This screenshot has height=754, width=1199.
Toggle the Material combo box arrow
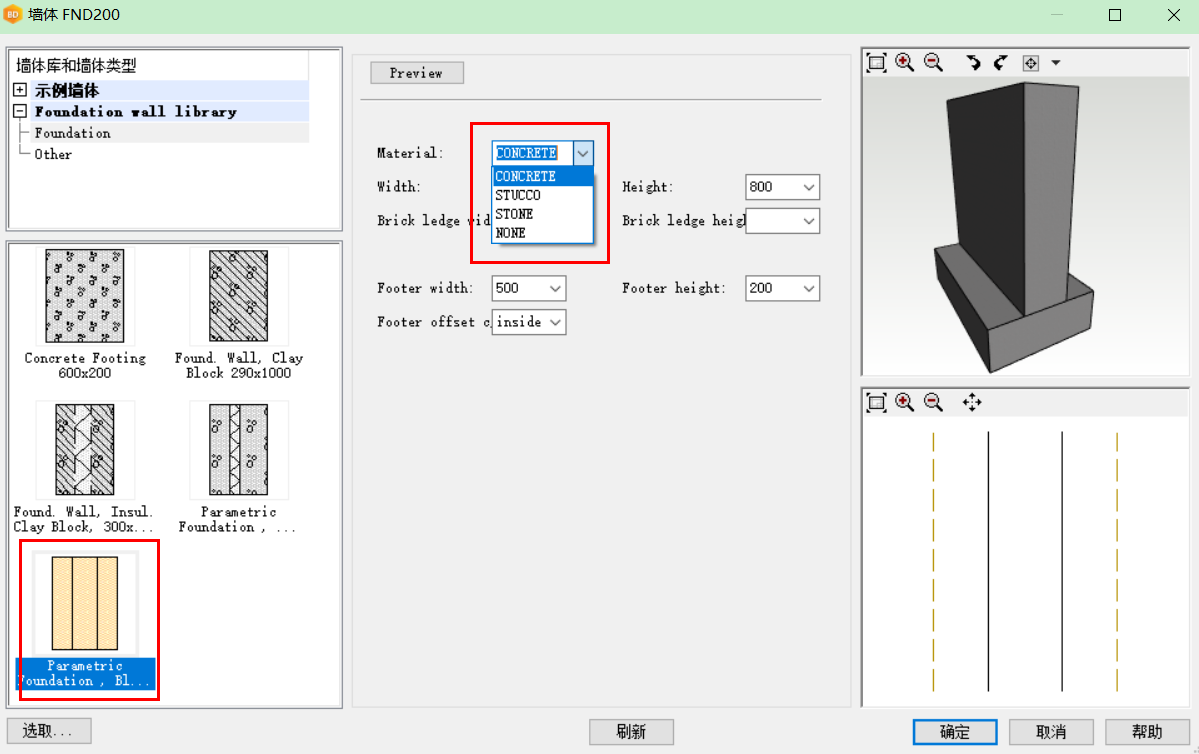point(583,153)
